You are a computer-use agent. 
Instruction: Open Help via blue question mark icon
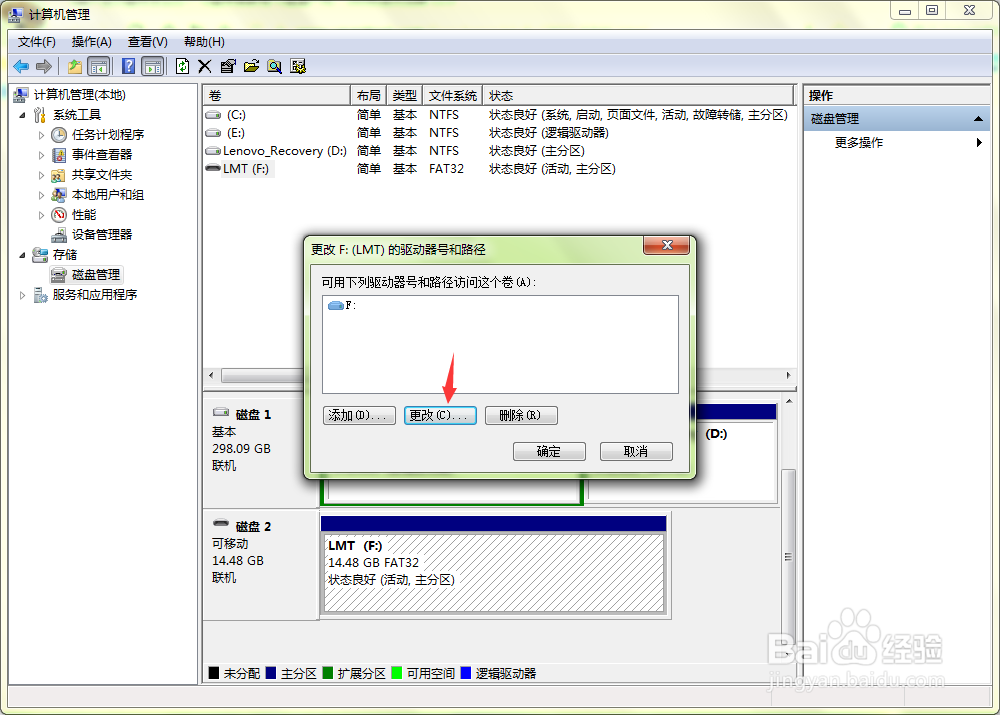(x=128, y=66)
